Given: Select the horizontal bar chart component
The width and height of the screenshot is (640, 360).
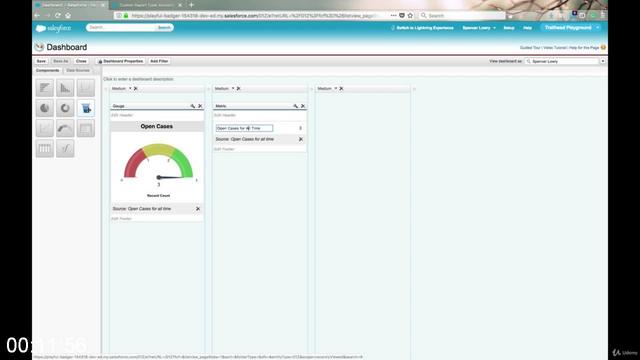Looking at the screenshot, I should [x=44, y=88].
